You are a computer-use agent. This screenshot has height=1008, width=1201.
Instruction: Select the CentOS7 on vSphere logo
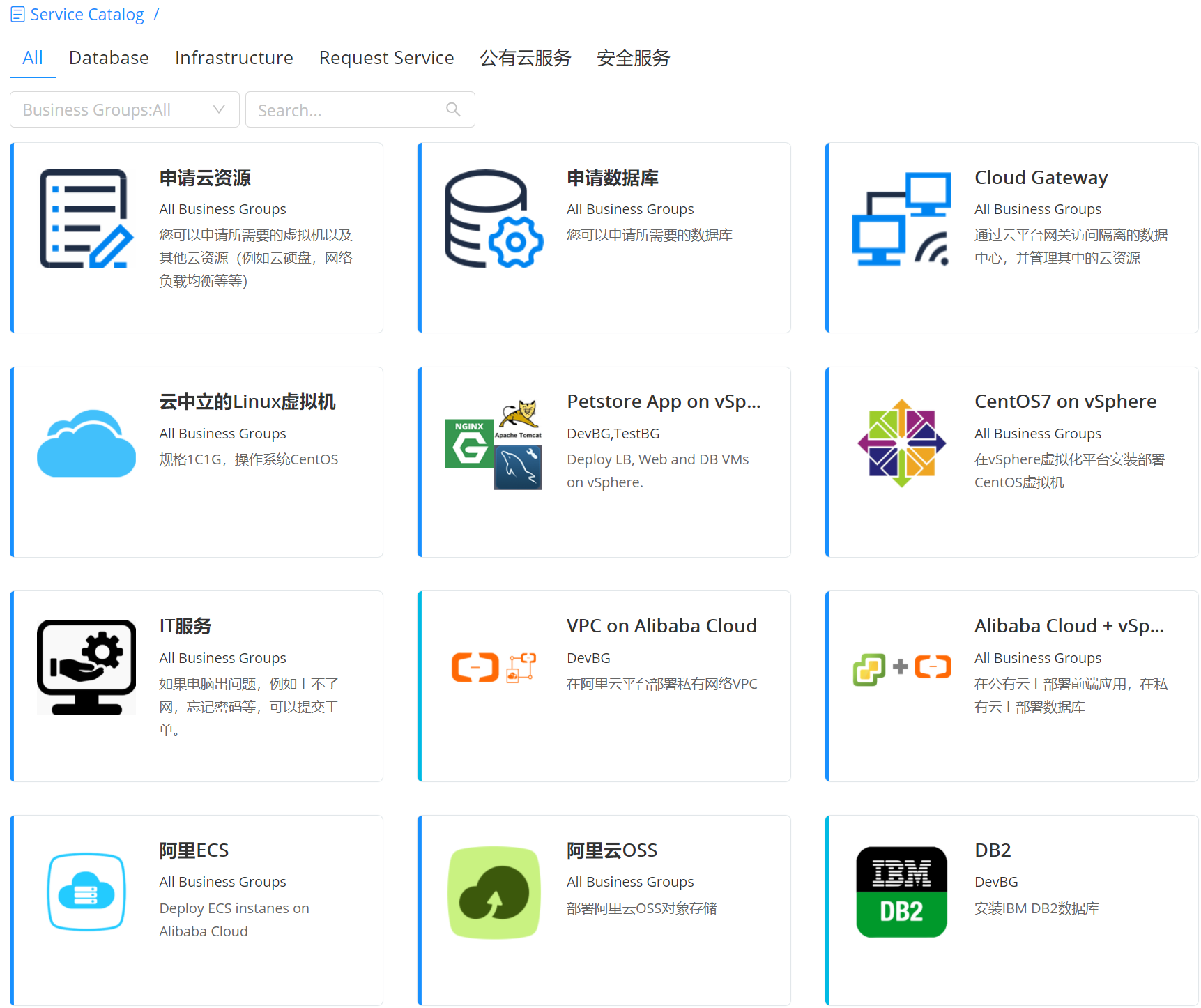901,442
